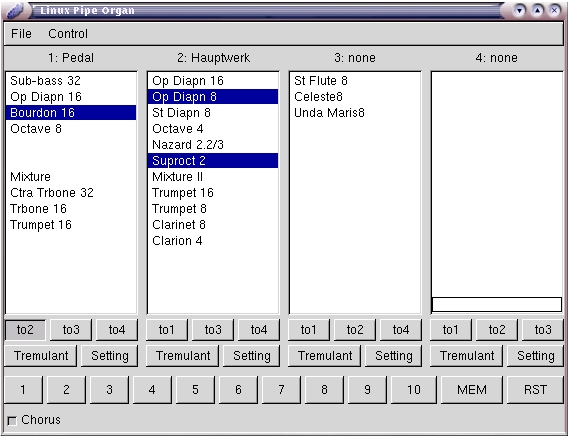Screen dimensions: 568x436
Task: Click the Linux Pipe Organ title bar app icon
Action: coord(14,11)
